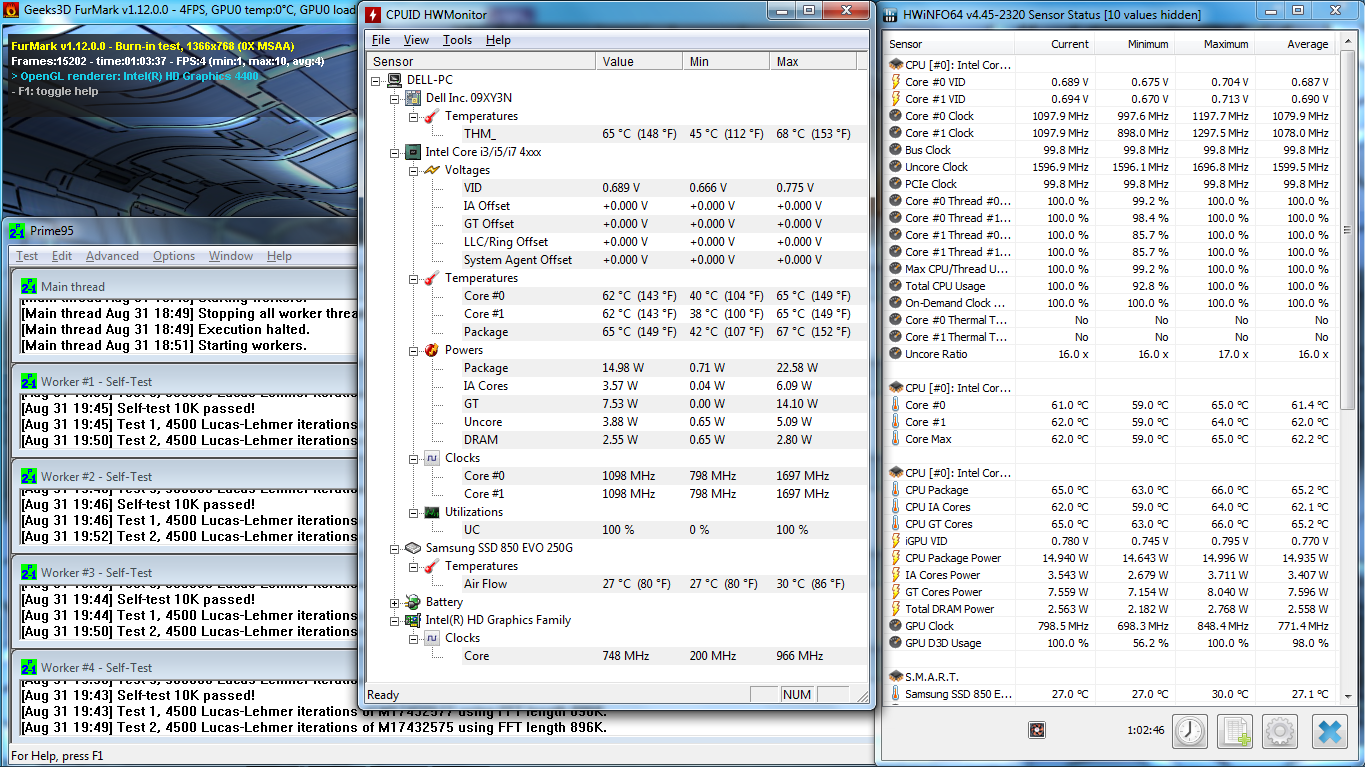Click the Intel HD Graphics Family icon
This screenshot has height=767, width=1365.
point(412,620)
